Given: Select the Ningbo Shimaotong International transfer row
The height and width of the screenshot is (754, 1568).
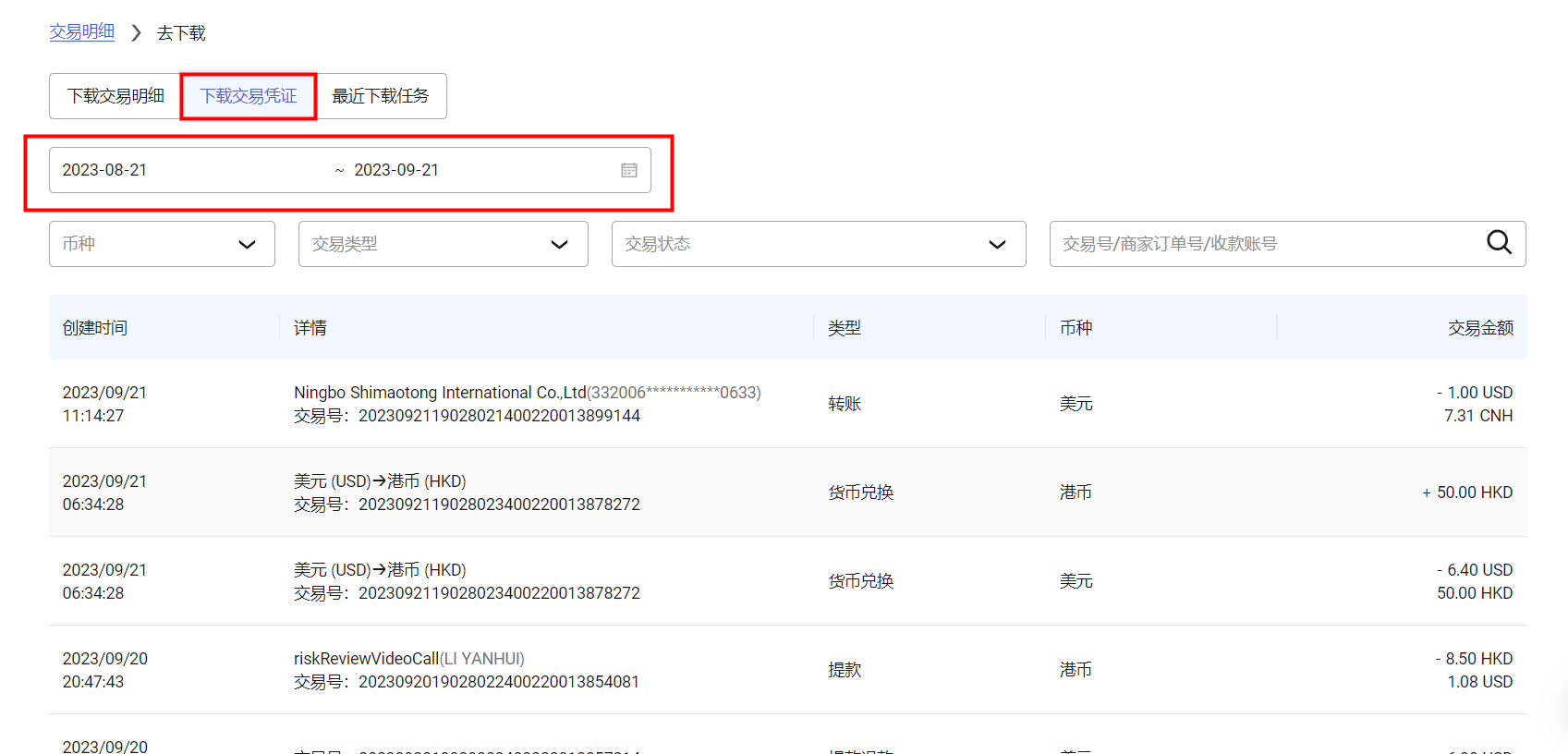Looking at the screenshot, I should (527, 404).
